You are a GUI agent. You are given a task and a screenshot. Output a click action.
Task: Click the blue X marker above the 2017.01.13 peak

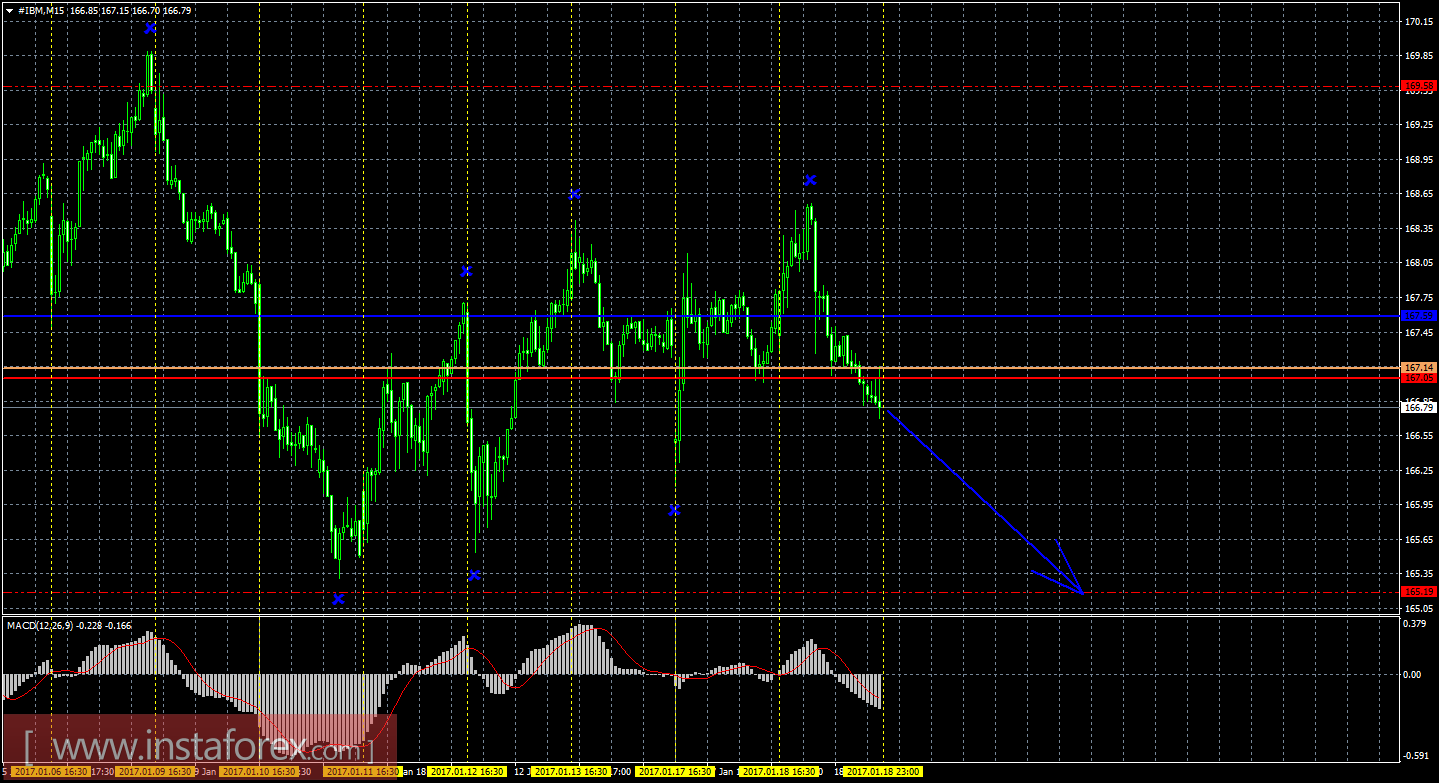[575, 194]
